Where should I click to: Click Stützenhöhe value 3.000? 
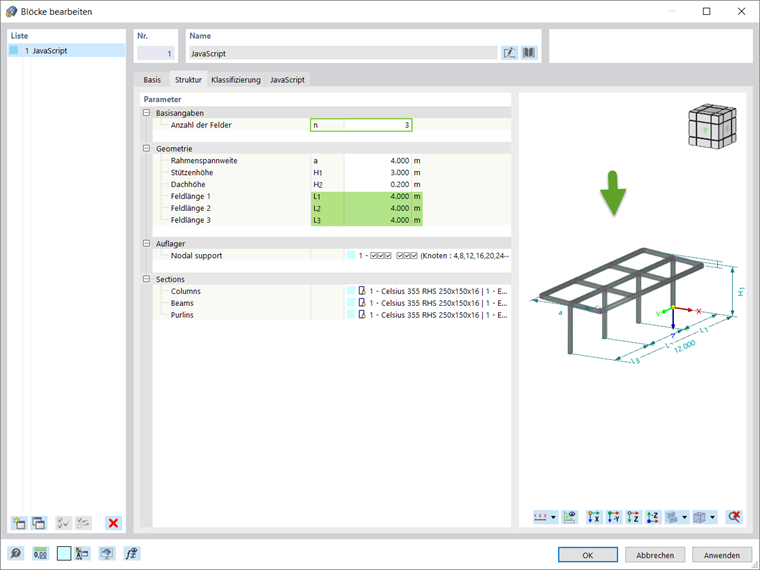click(378, 173)
